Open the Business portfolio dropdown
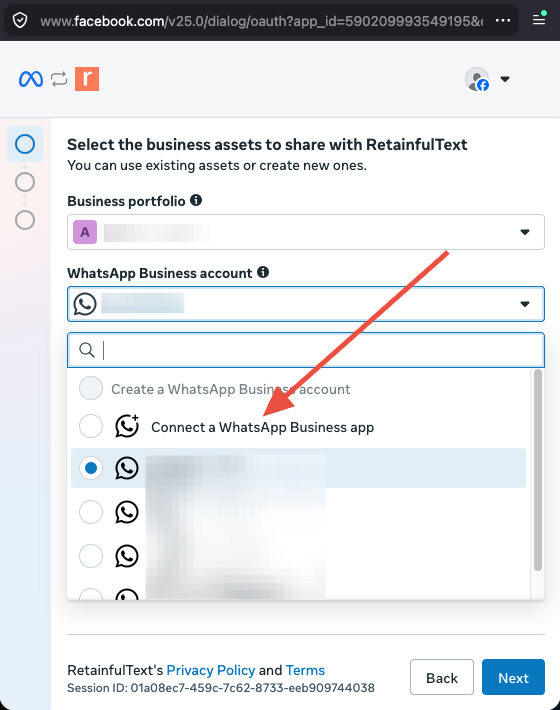 306,232
